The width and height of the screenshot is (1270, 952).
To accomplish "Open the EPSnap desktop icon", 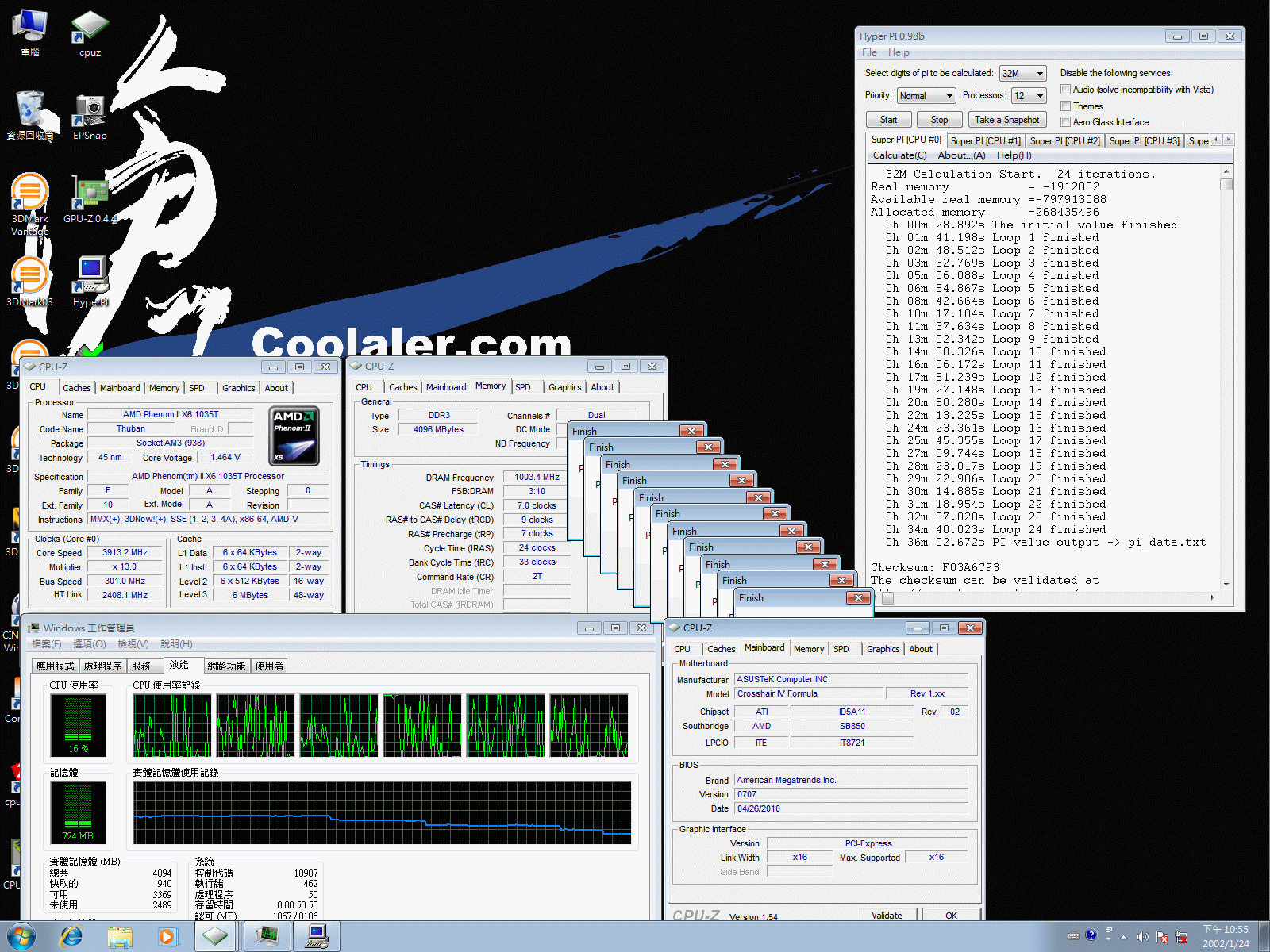I will tap(90, 117).
